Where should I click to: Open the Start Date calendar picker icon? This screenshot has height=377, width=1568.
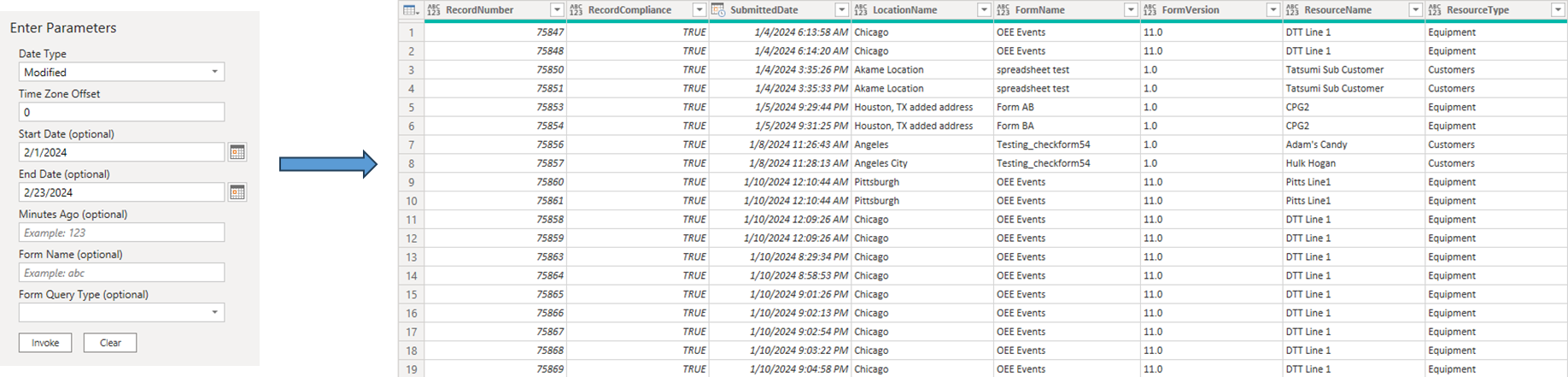237,152
